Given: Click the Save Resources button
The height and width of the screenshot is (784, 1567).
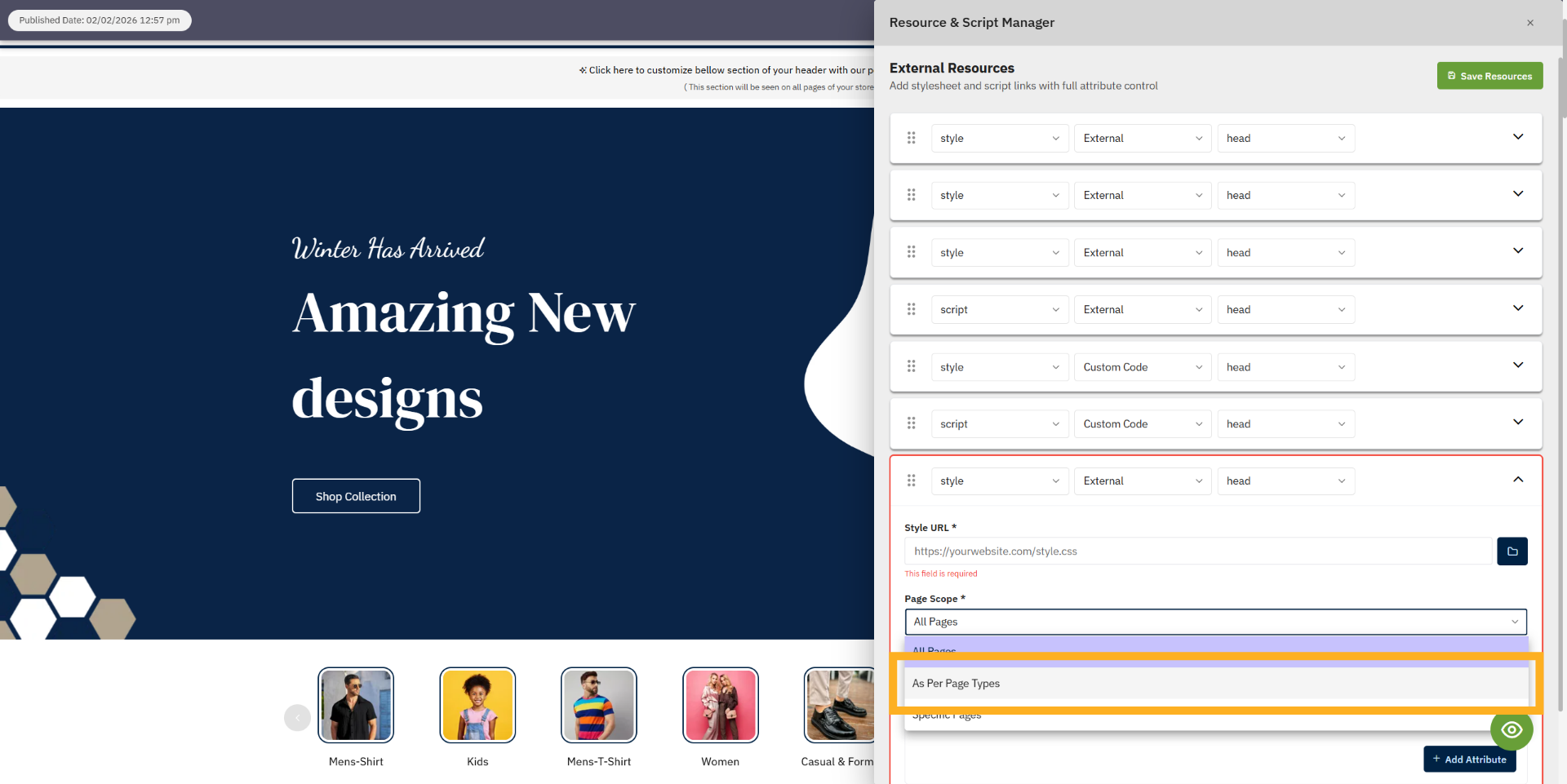Looking at the screenshot, I should pyautogui.click(x=1489, y=75).
